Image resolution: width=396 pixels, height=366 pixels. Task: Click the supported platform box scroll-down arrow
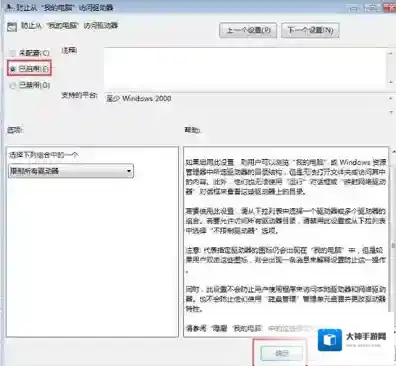point(390,112)
